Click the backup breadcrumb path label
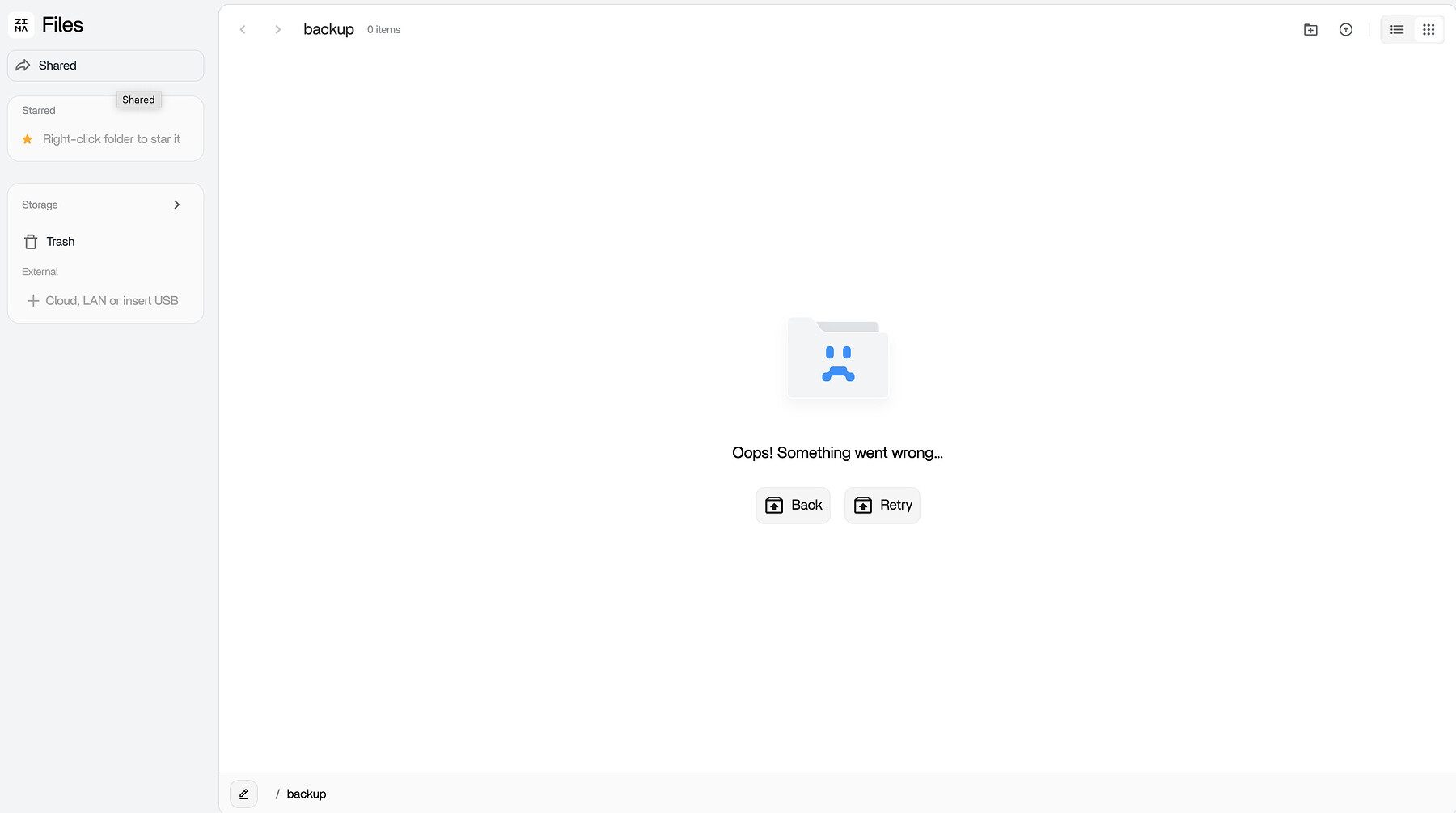This screenshot has height=813, width=1456. [306, 794]
